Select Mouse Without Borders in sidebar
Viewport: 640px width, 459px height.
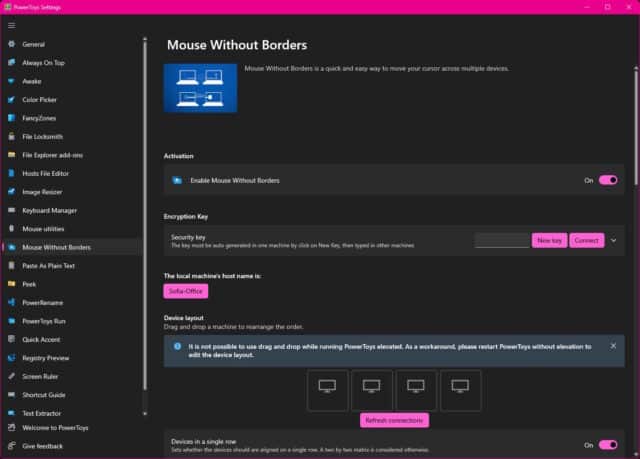[71, 247]
